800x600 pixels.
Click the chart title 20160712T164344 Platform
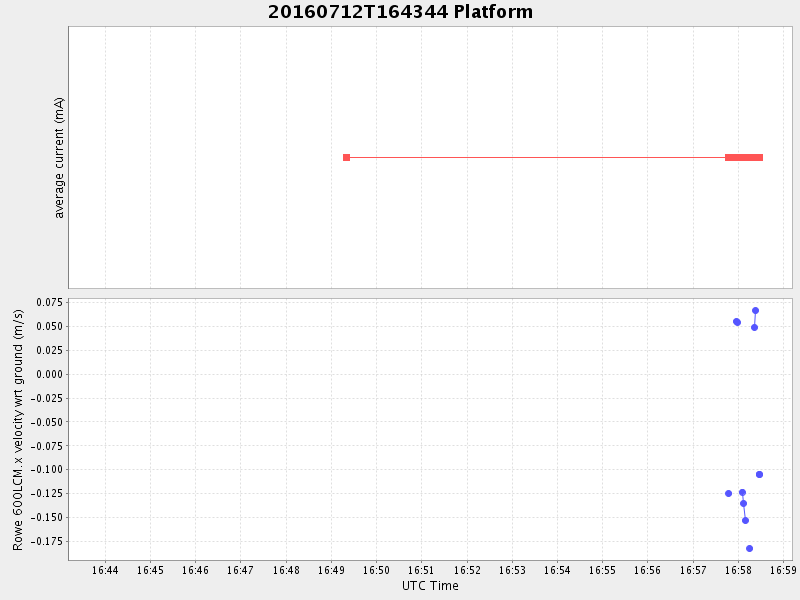400,12
